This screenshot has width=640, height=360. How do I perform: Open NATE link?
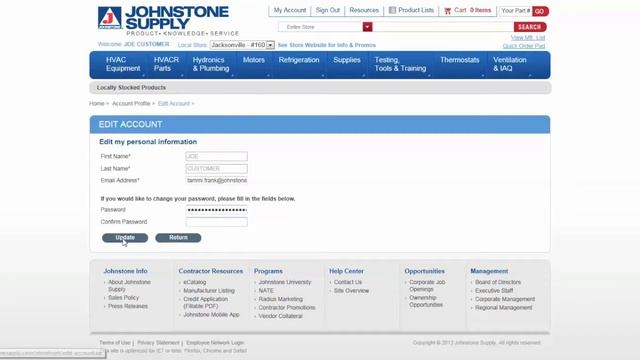tap(266, 291)
